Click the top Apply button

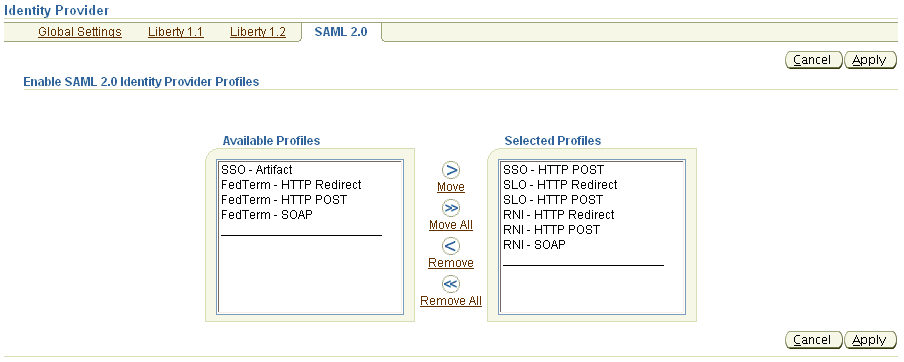coord(870,60)
